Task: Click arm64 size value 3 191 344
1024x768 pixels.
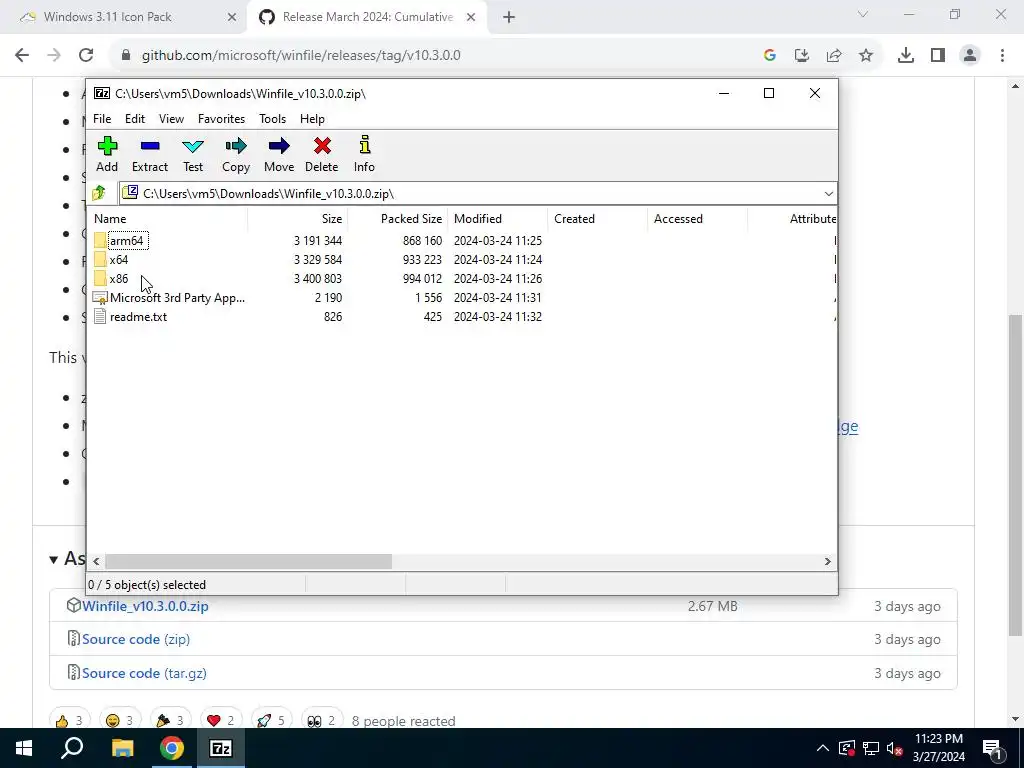Action: (x=318, y=241)
